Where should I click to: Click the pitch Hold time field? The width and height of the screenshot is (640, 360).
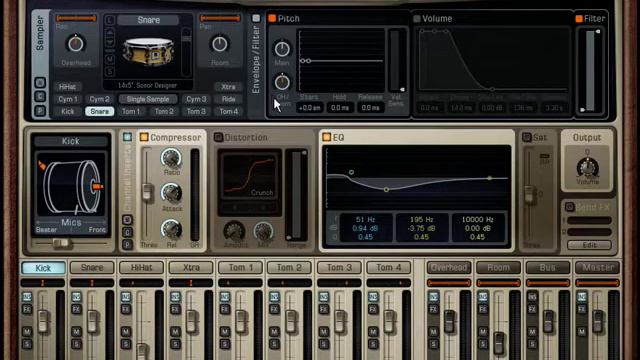(340, 108)
